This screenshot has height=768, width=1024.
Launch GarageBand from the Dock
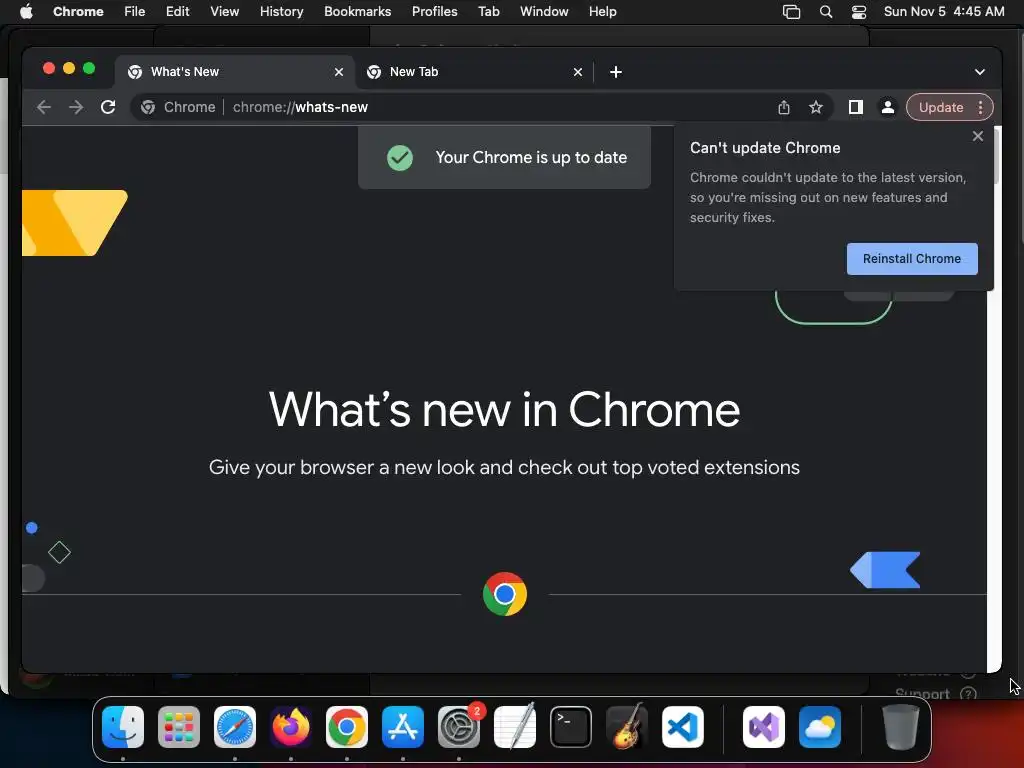point(627,727)
